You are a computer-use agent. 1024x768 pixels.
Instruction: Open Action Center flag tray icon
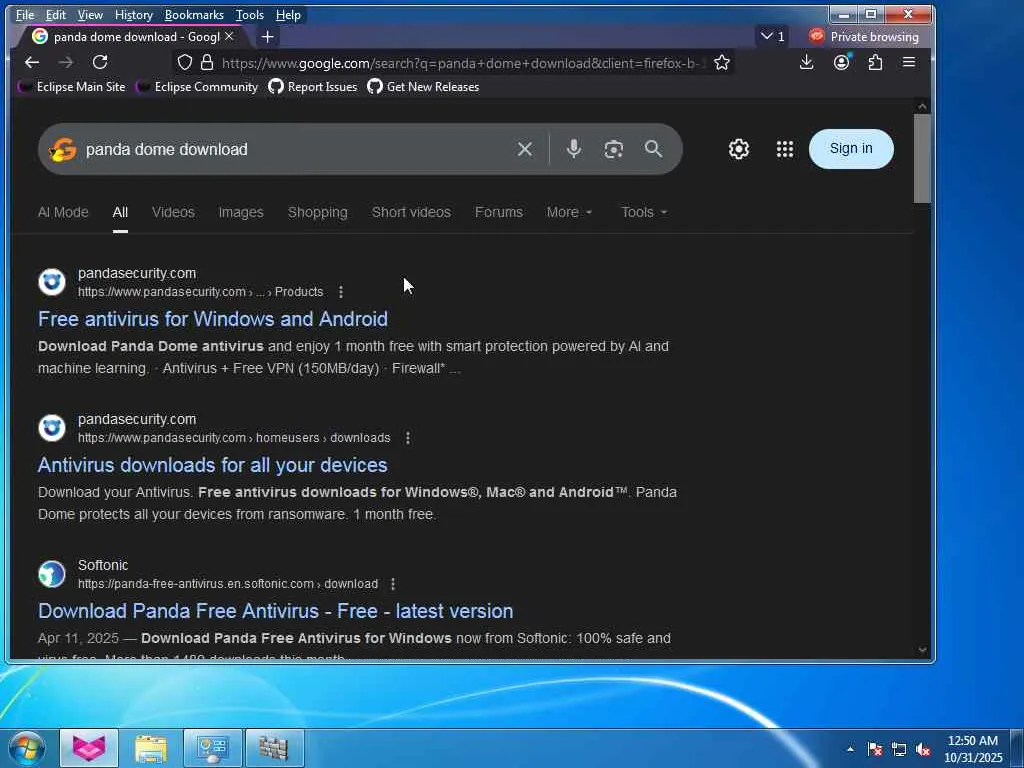pos(874,749)
